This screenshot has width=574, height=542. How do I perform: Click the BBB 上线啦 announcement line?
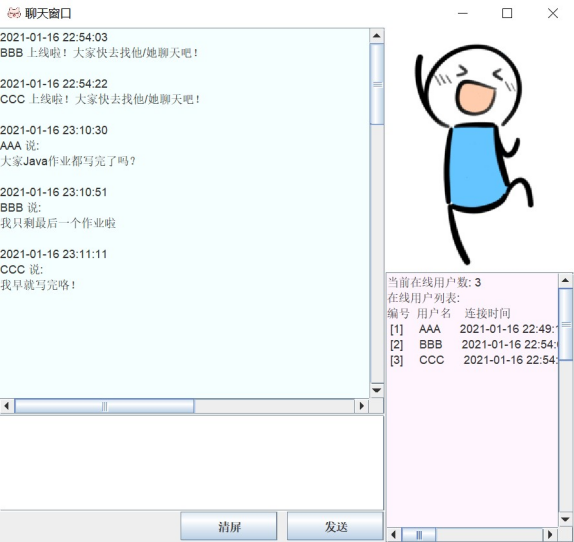tap(99, 53)
